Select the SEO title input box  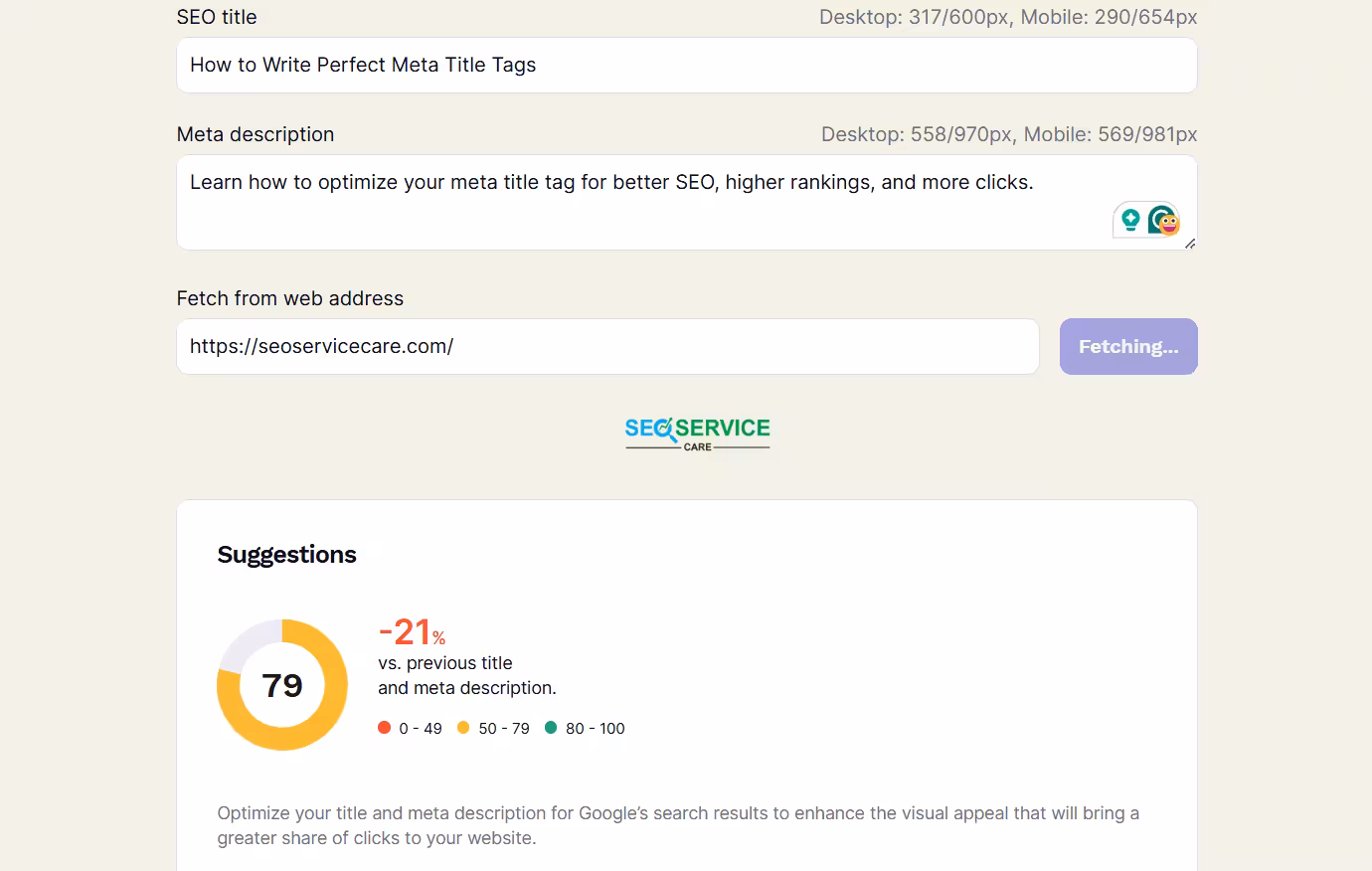click(686, 65)
